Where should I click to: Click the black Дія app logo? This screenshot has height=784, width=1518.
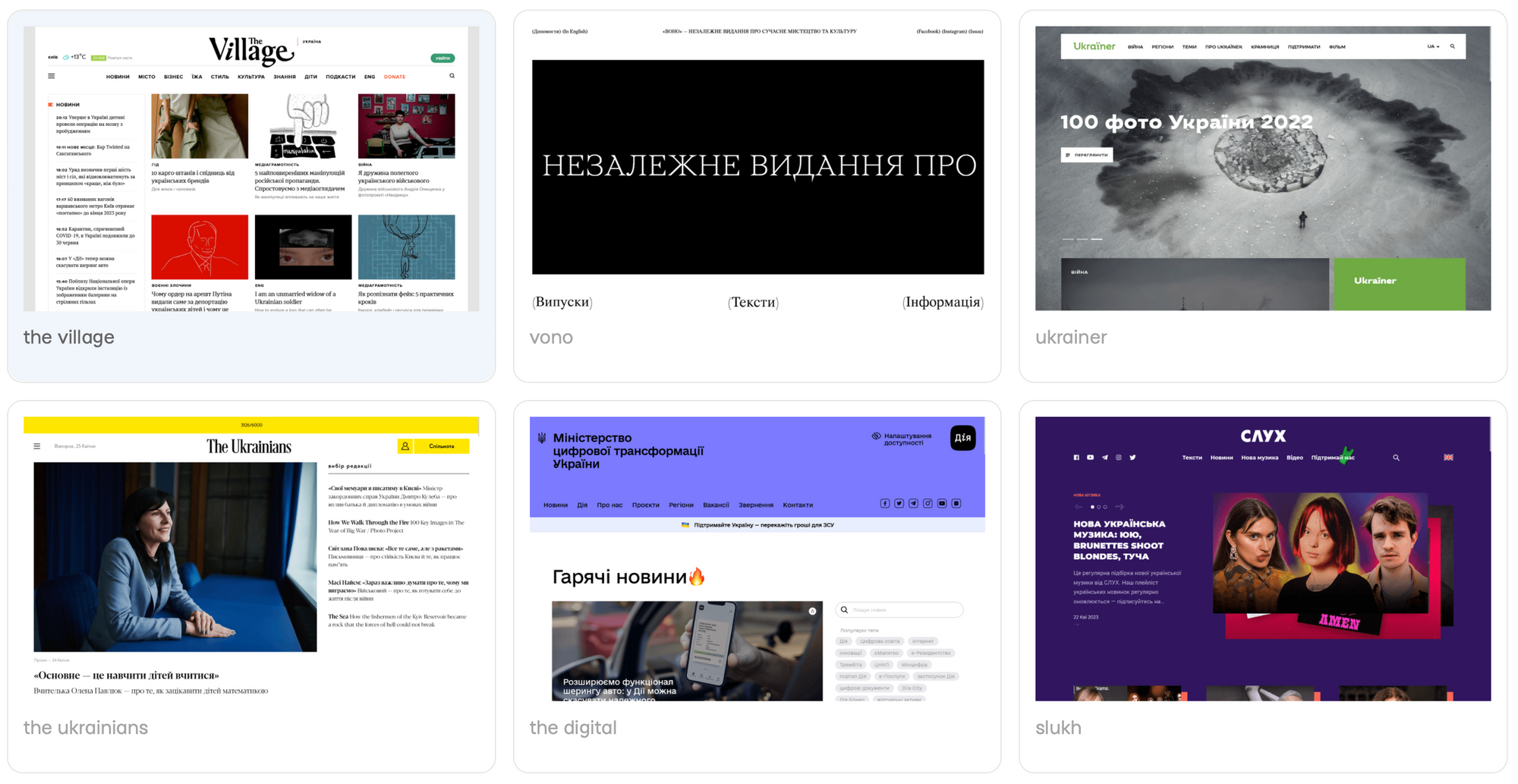coord(962,438)
